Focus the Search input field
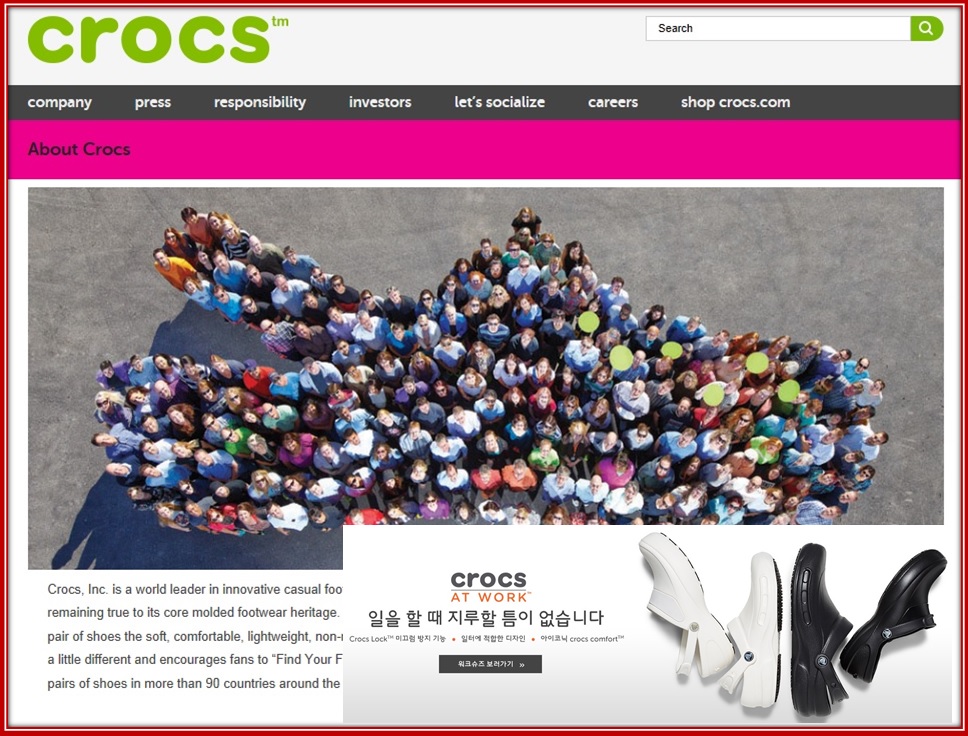The height and width of the screenshot is (736, 968). (778, 28)
